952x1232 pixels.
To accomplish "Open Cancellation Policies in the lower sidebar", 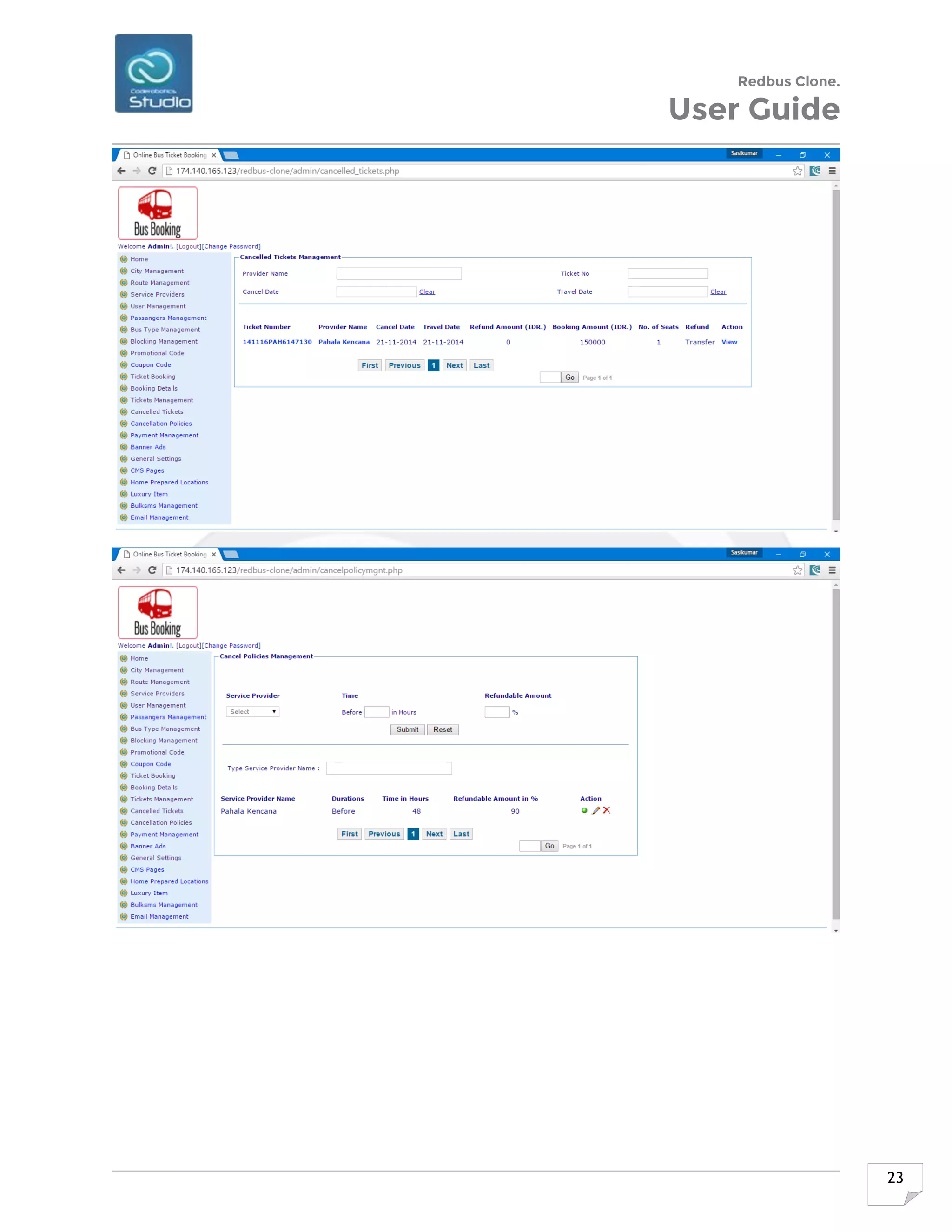I will (x=161, y=823).
